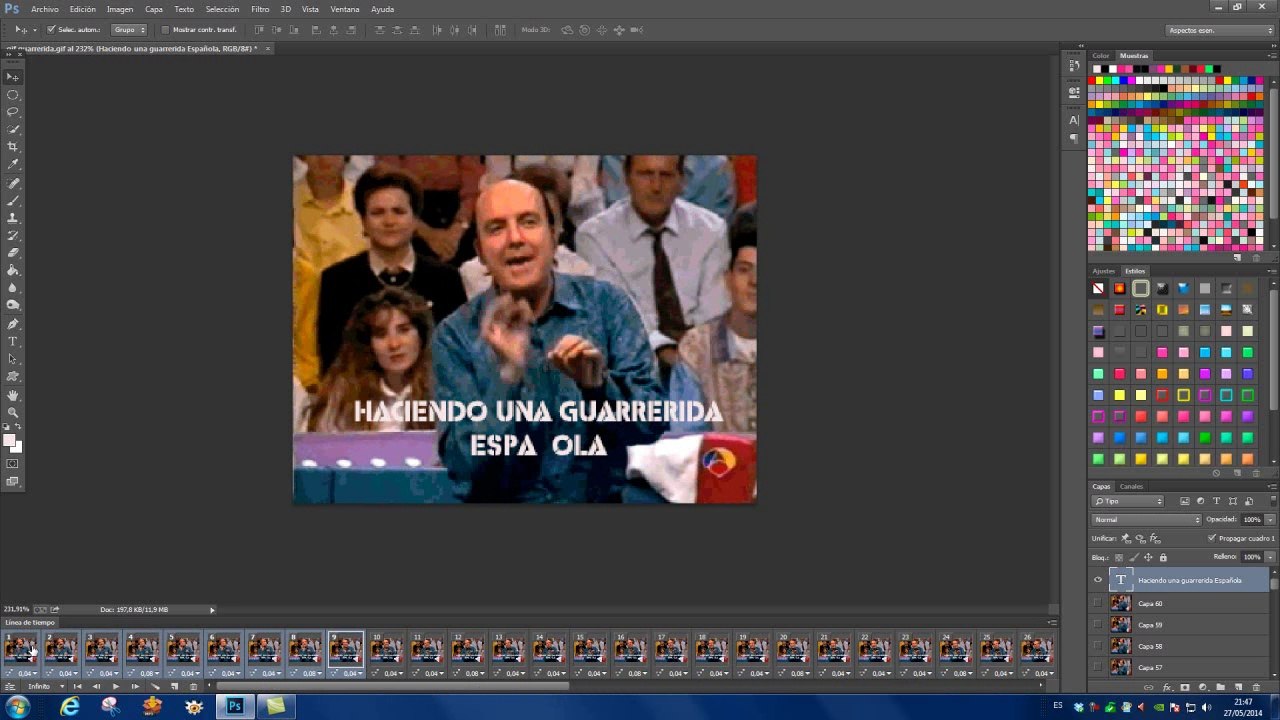Hide the Haciendo una guarrerida Española text layer

point(1098,580)
